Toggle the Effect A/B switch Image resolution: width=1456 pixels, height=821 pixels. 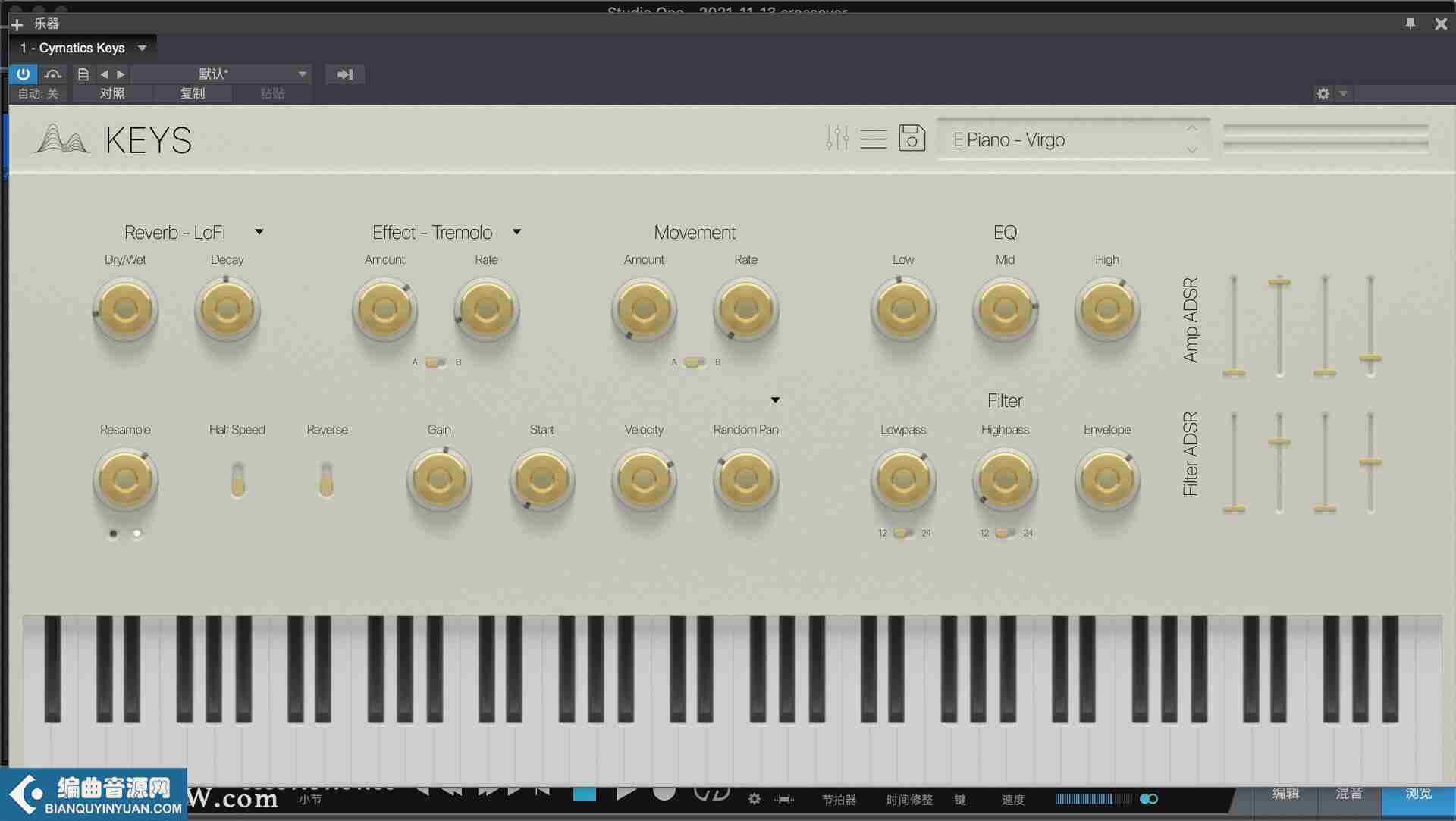coord(436,362)
